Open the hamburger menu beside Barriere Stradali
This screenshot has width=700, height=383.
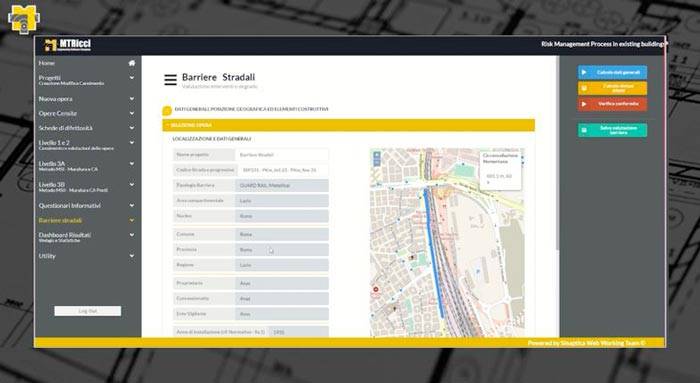point(170,79)
